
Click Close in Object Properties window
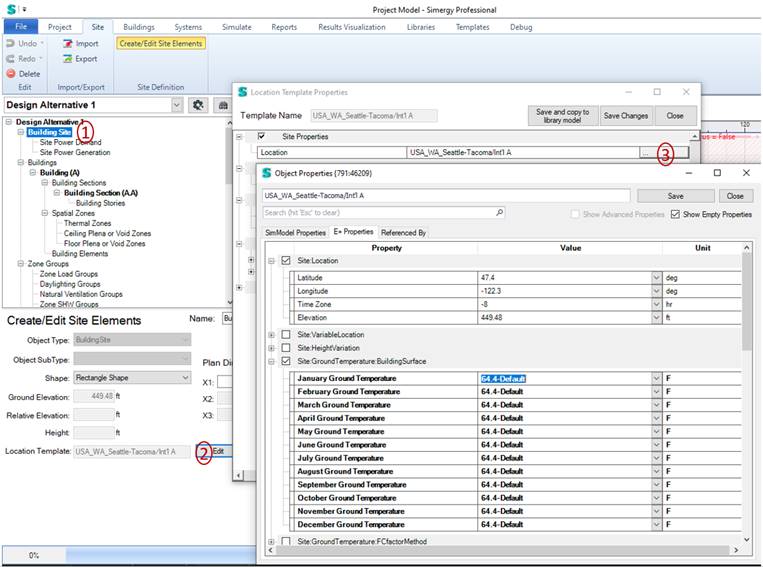(x=735, y=196)
